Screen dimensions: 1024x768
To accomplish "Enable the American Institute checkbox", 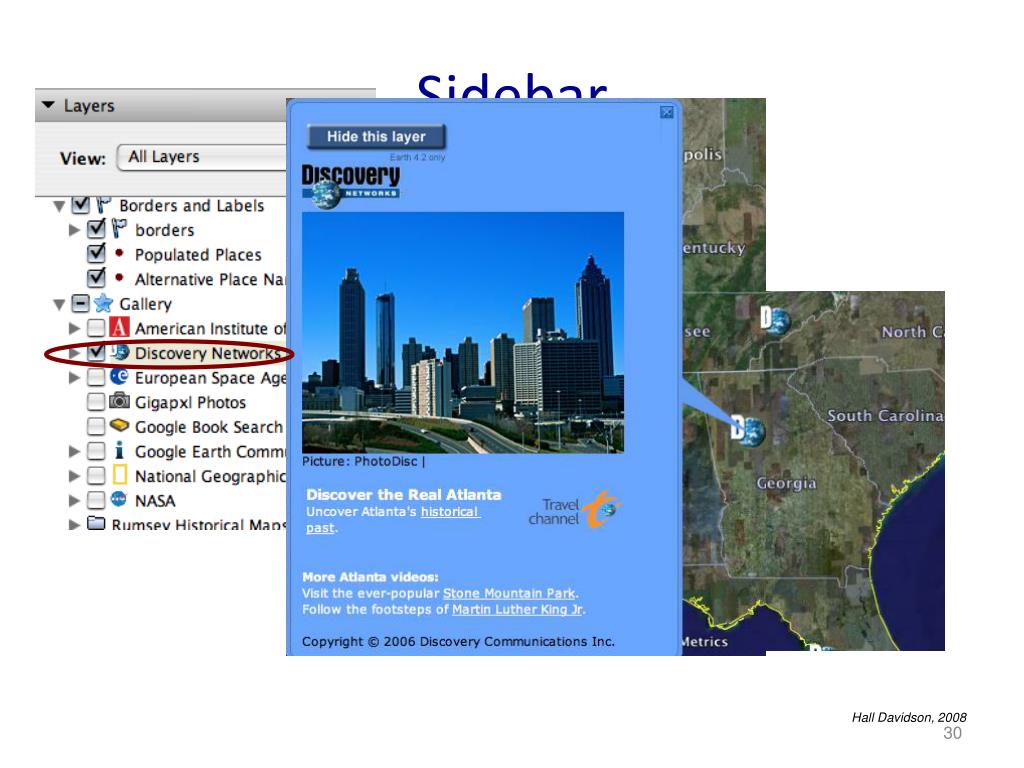I will (96, 328).
